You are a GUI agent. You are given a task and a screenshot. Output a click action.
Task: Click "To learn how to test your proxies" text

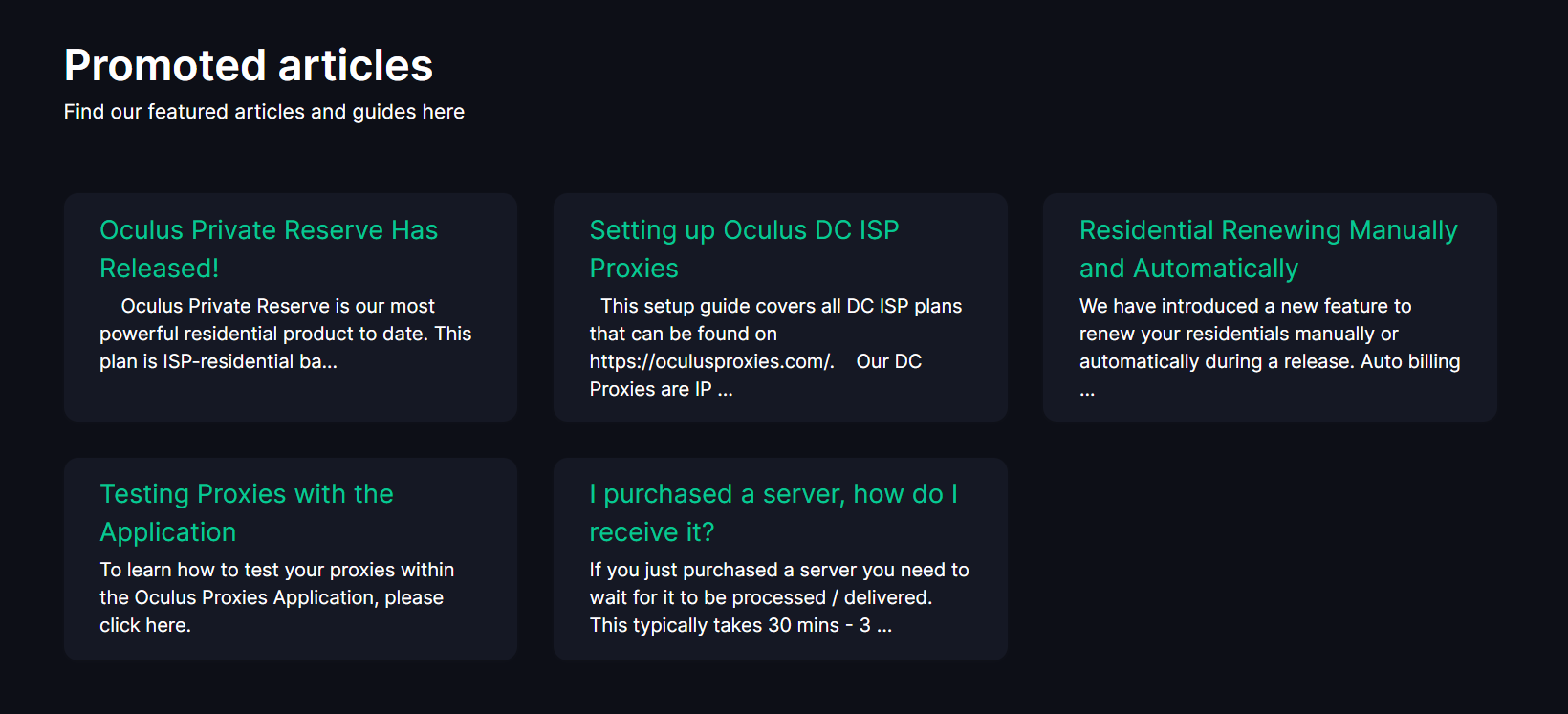(276, 570)
